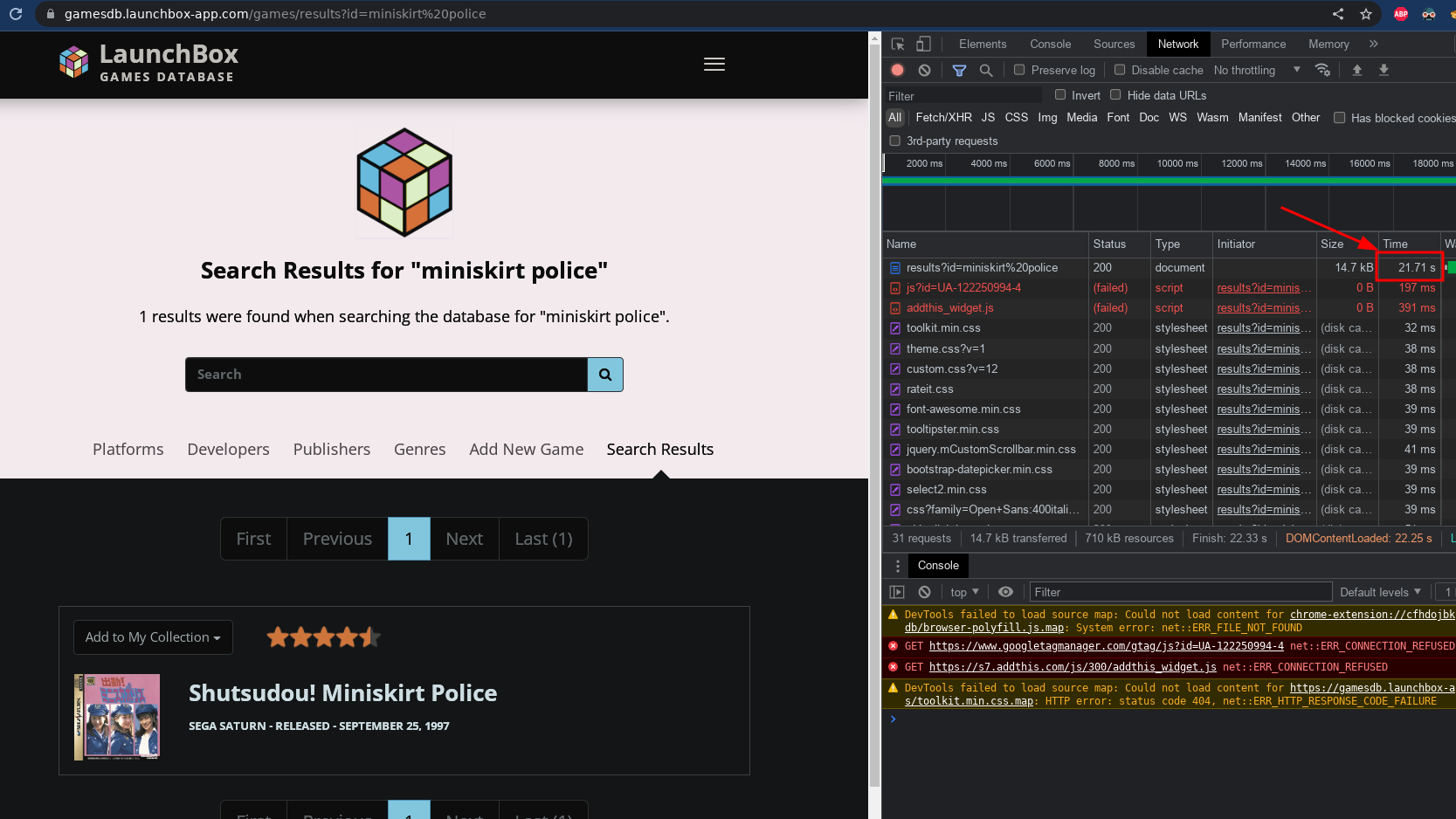This screenshot has width=1456, height=819.
Task: Sort network requests by Time column
Action: coord(1409,244)
